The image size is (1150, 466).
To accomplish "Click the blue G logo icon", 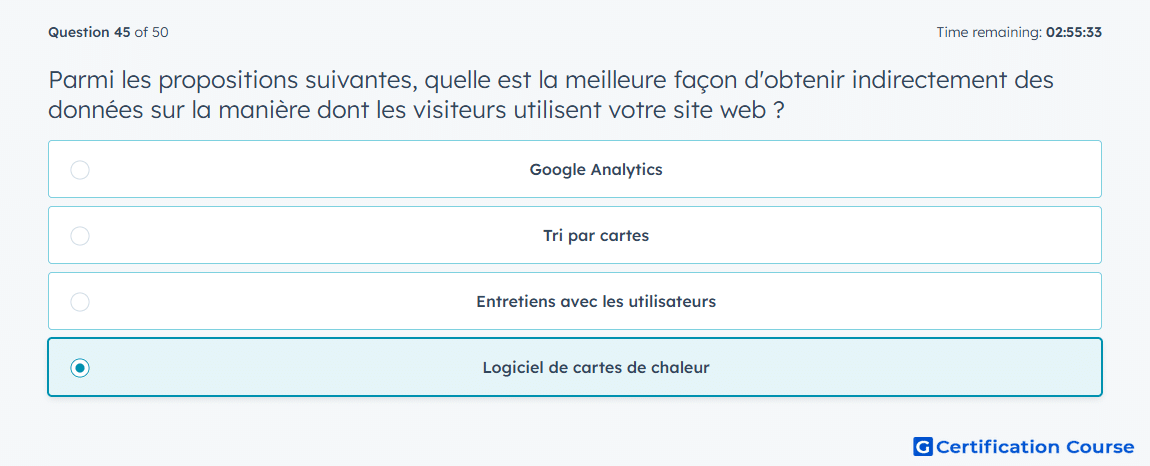I will (923, 447).
